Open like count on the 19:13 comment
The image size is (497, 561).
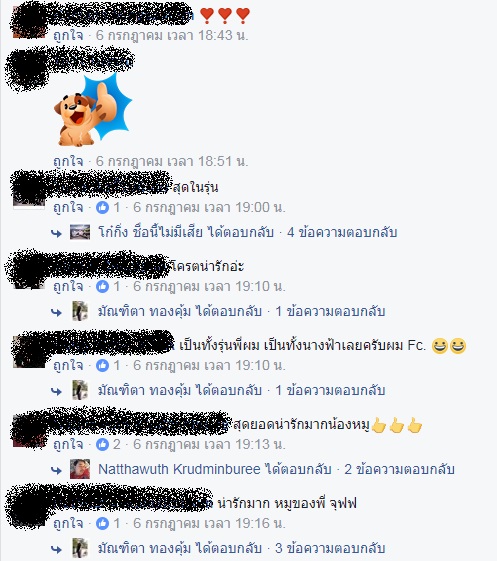coord(108,444)
